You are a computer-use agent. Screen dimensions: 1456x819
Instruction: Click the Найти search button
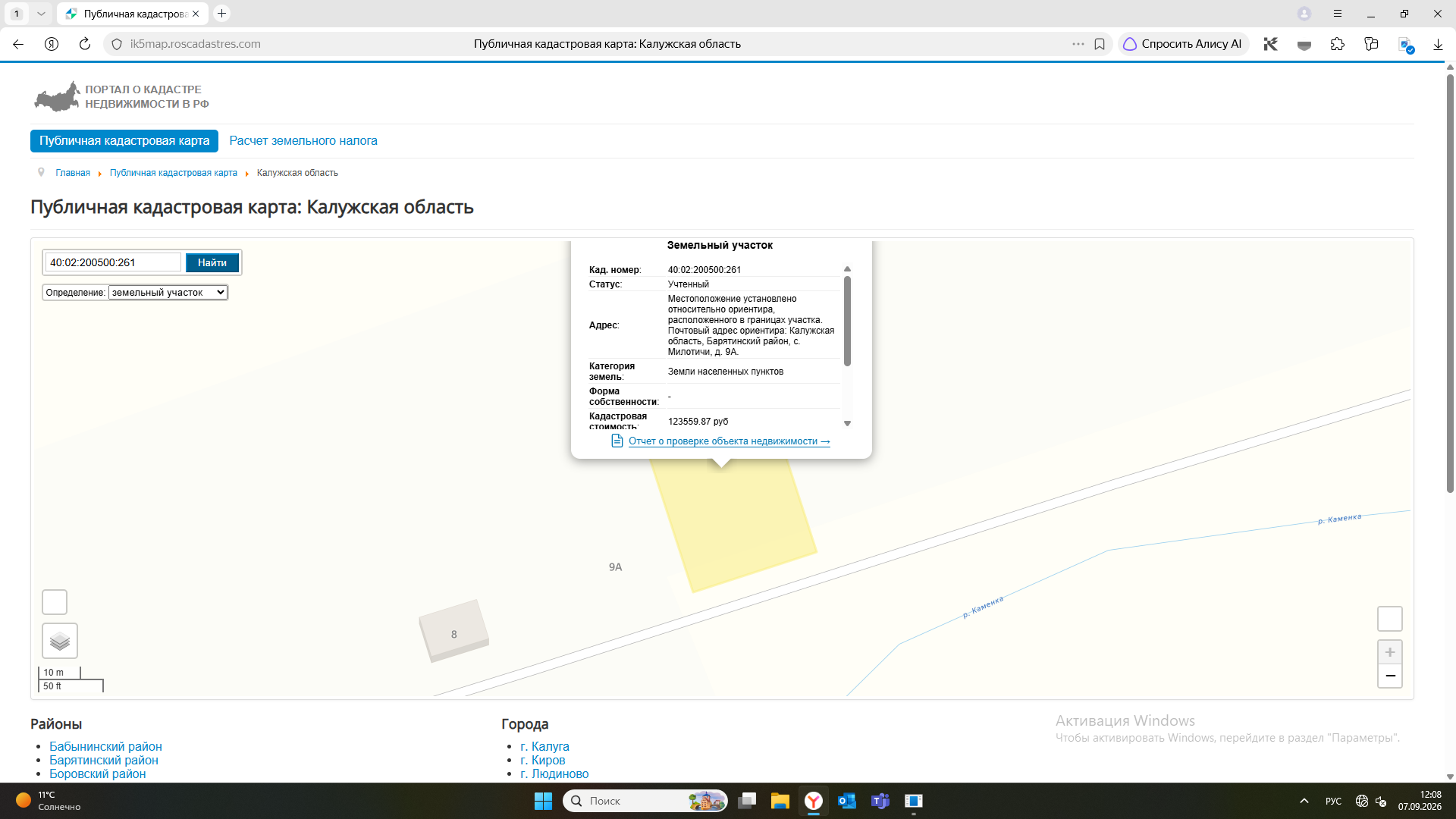tap(212, 262)
